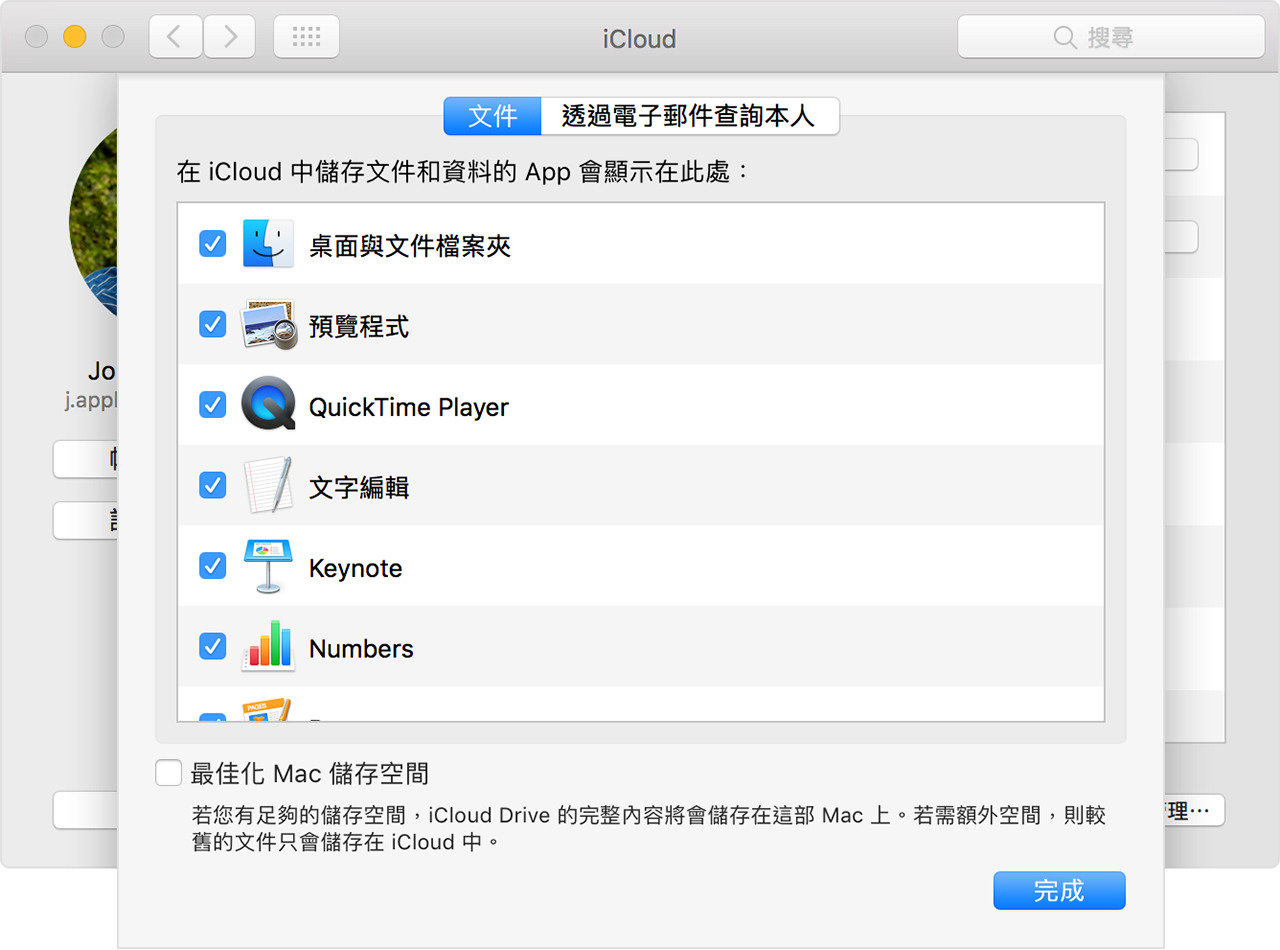Disable 預覽程式 document storage
Viewport: 1280px width, 950px height.
coord(212,324)
